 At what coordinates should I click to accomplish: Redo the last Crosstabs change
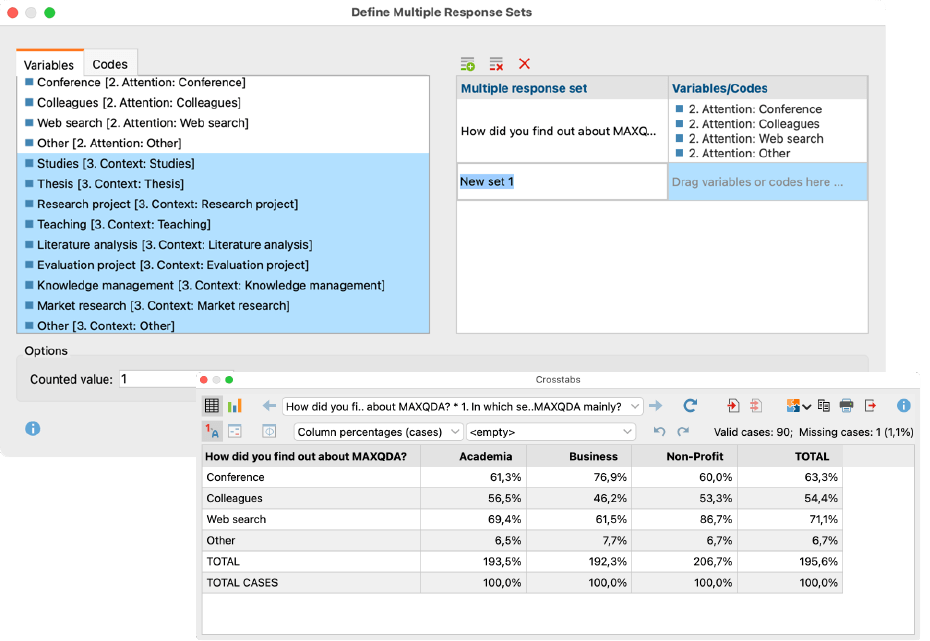click(683, 431)
